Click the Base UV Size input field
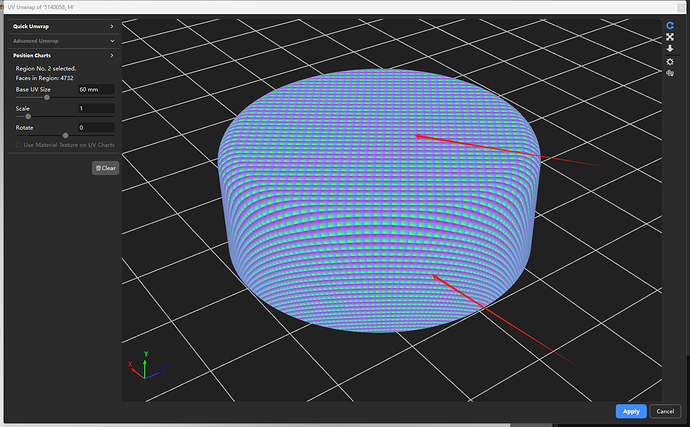Screen dimensions: 690x427 click(x=96, y=89)
